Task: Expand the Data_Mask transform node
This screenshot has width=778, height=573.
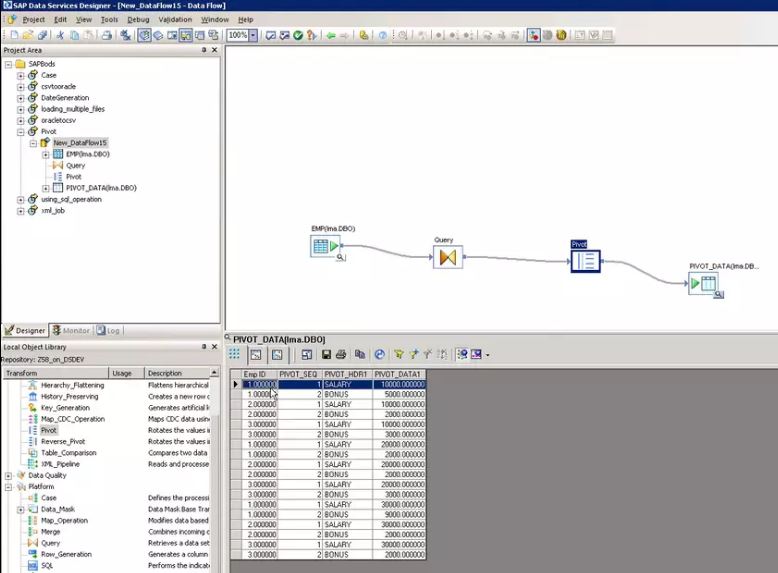Action: pos(21,509)
